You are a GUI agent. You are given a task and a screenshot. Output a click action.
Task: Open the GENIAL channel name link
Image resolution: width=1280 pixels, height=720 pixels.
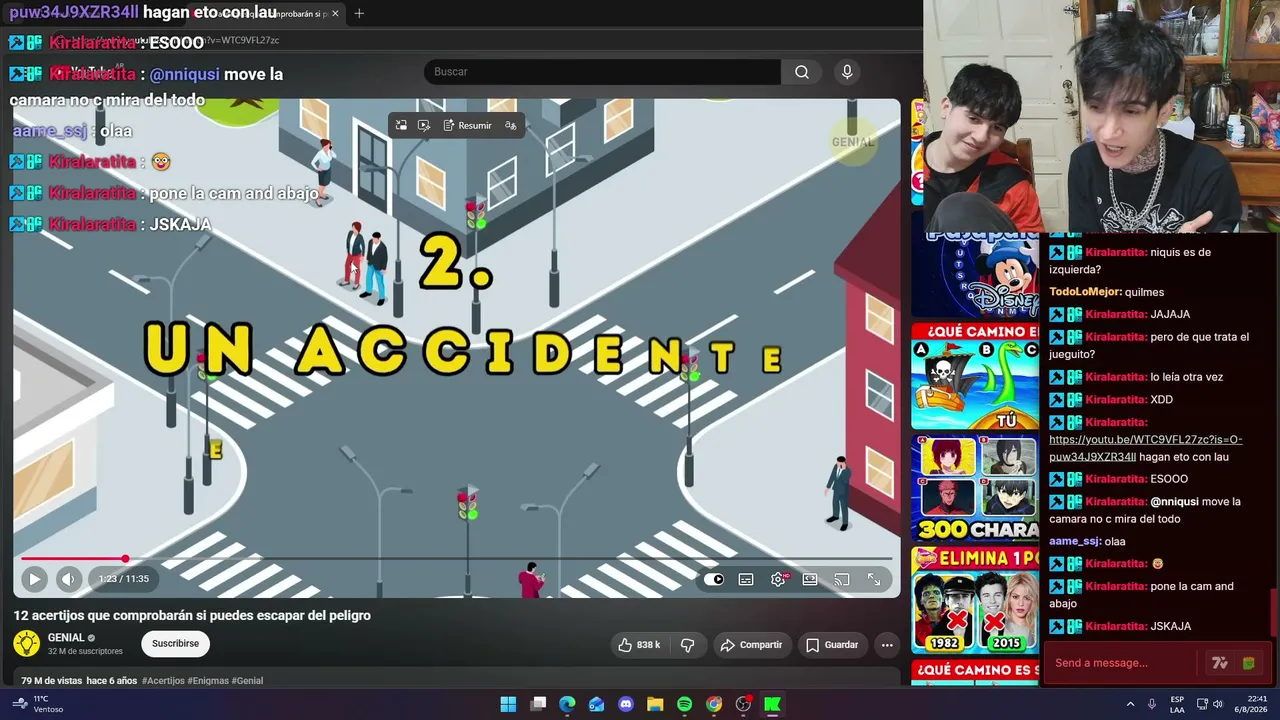66,638
